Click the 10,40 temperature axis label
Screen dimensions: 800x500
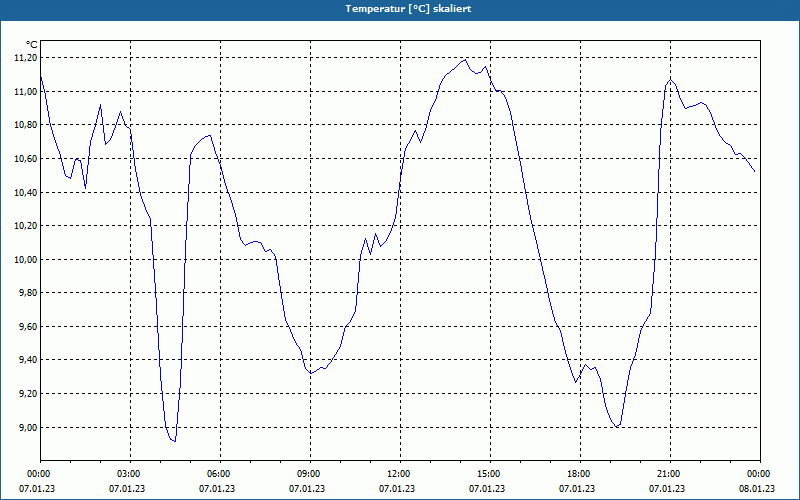pos(26,192)
